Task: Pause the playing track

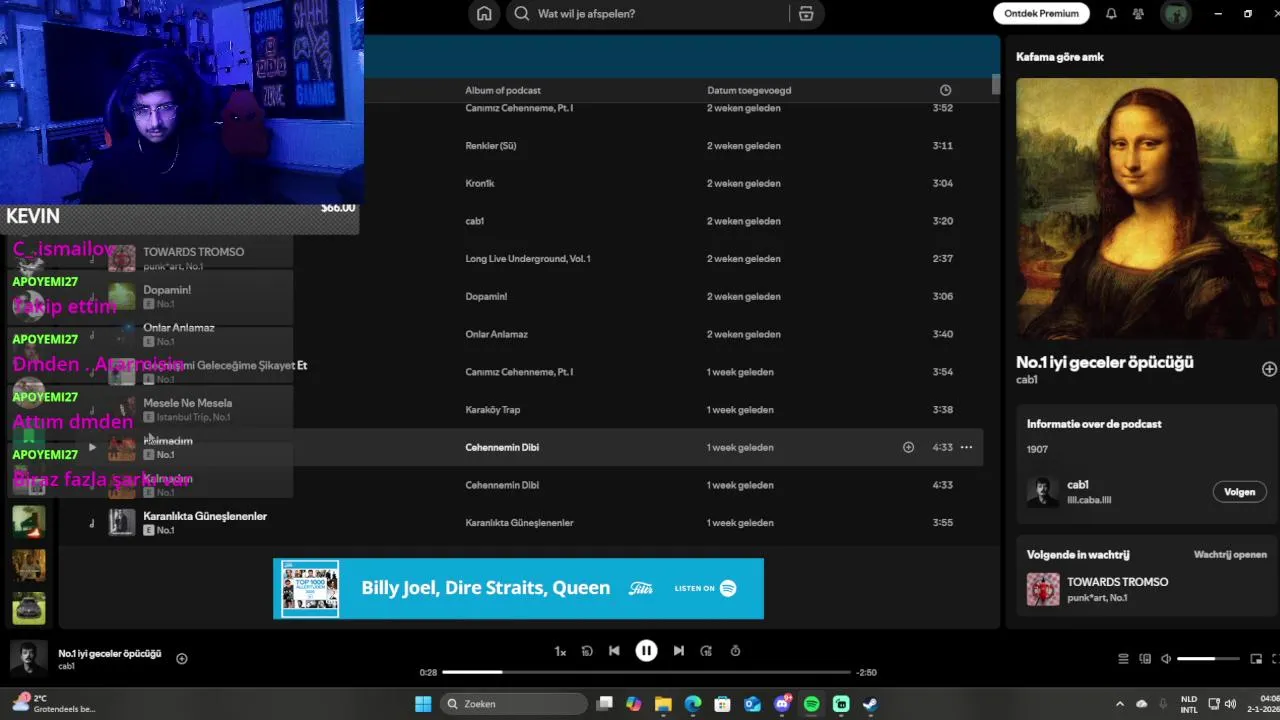Action: [x=646, y=651]
